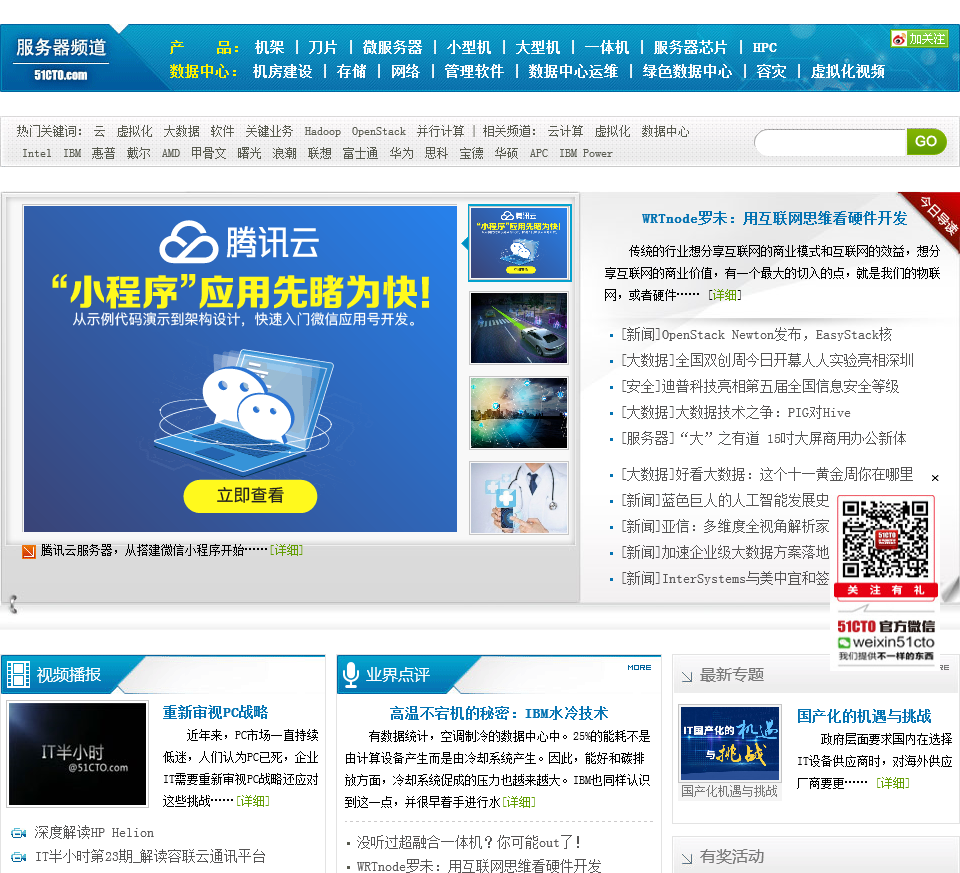The width and height of the screenshot is (960, 873).
Task: Focus the keyword search input field
Action: click(831, 142)
